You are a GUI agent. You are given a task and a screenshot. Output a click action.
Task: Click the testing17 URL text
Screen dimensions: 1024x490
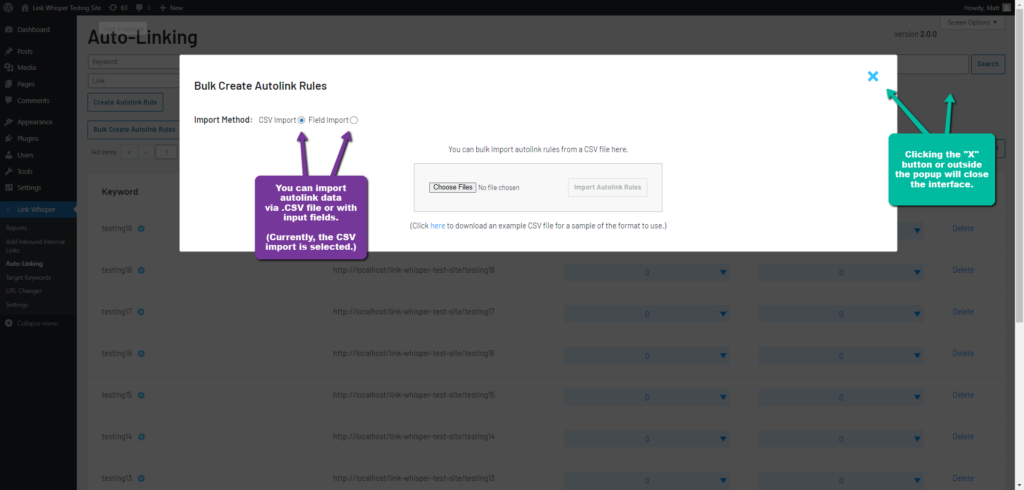(413, 312)
